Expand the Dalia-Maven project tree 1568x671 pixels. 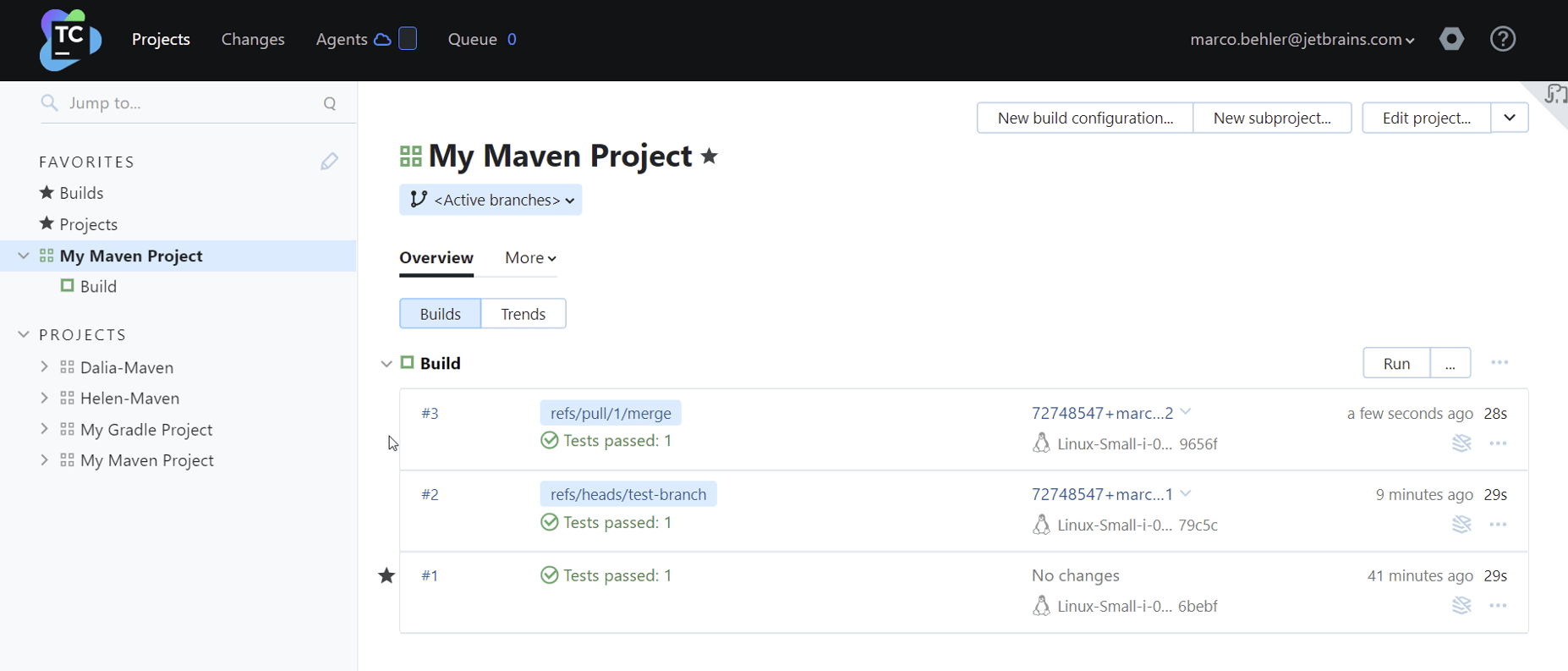point(45,367)
